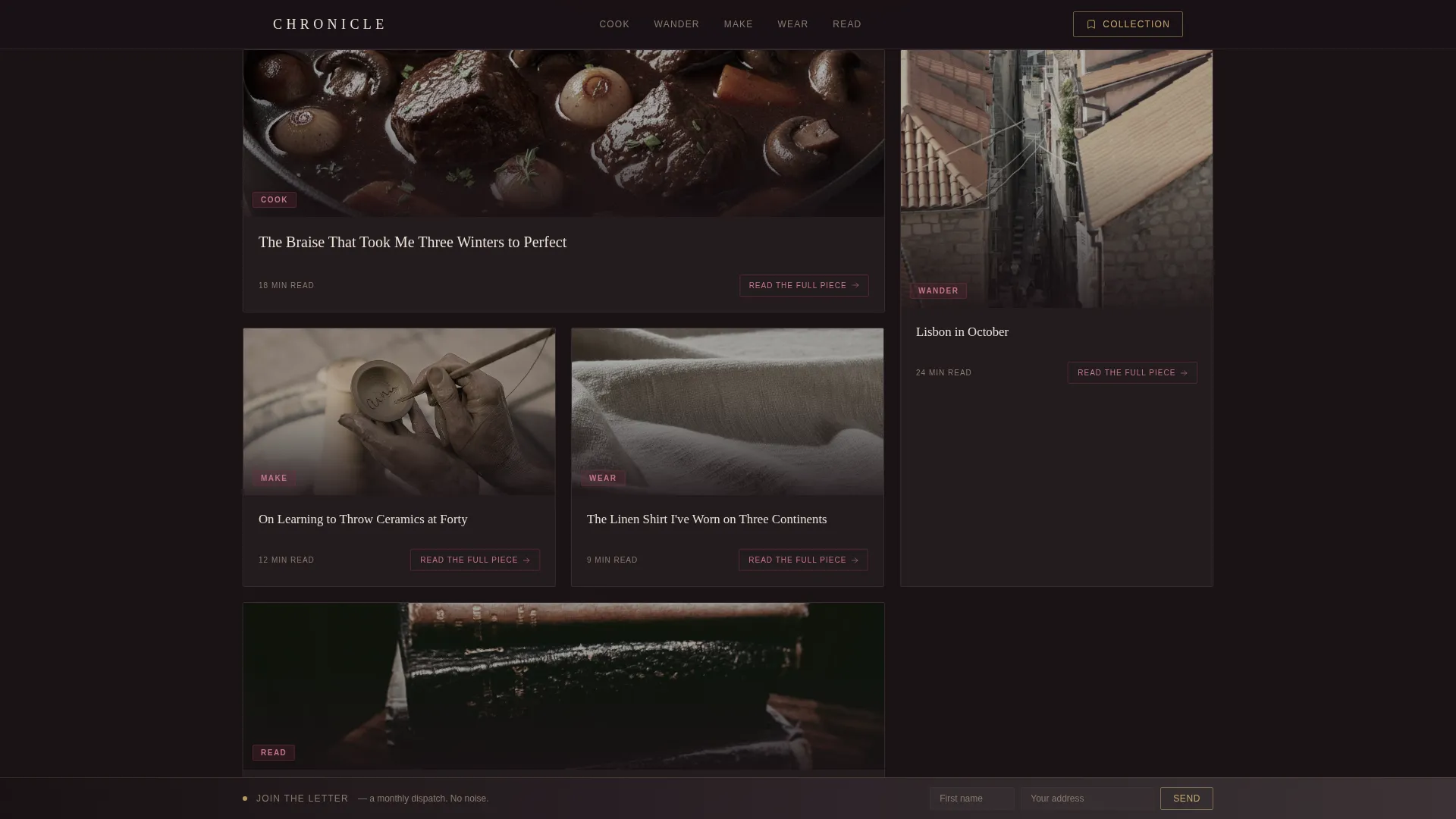This screenshot has width=1456, height=819.
Task: Click the CHRONICLE site logo
Action: [x=329, y=24]
